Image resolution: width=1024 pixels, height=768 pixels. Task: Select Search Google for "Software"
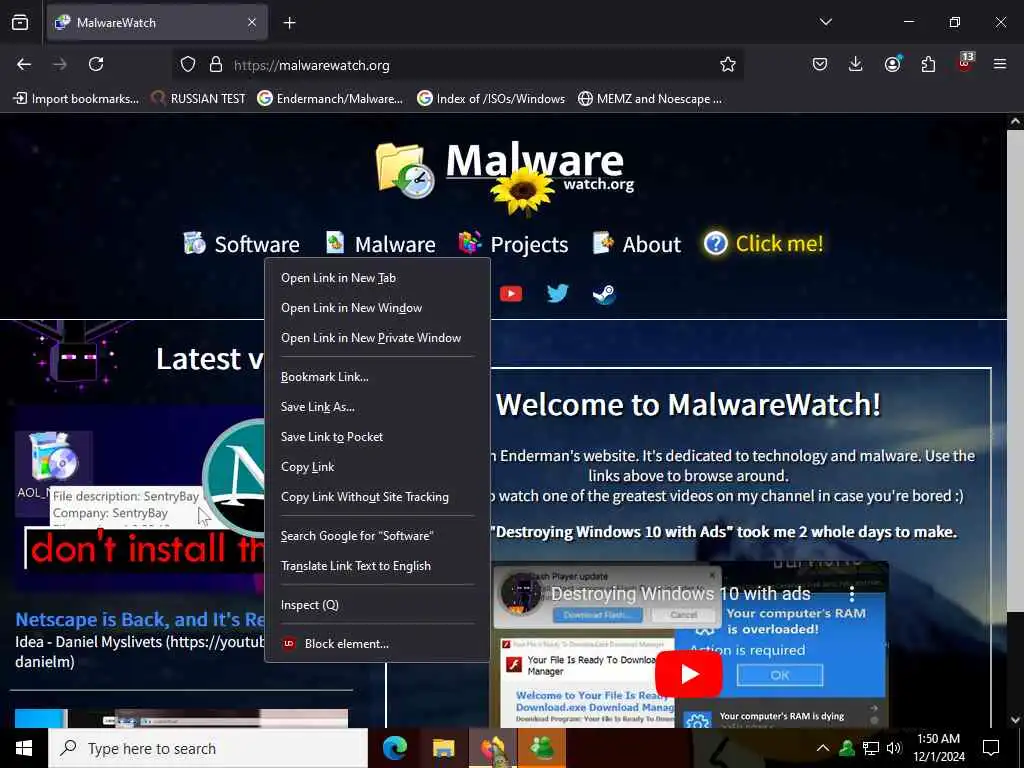377,536
